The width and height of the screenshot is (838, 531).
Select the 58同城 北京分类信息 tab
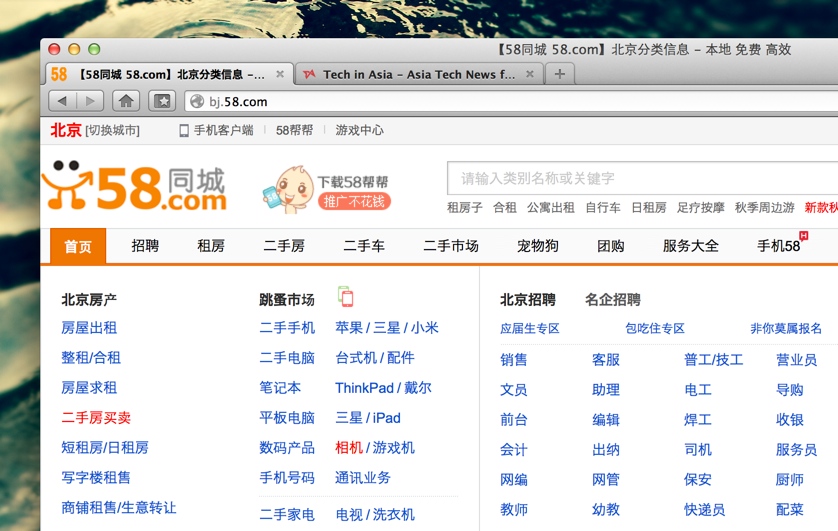pyautogui.click(x=169, y=74)
